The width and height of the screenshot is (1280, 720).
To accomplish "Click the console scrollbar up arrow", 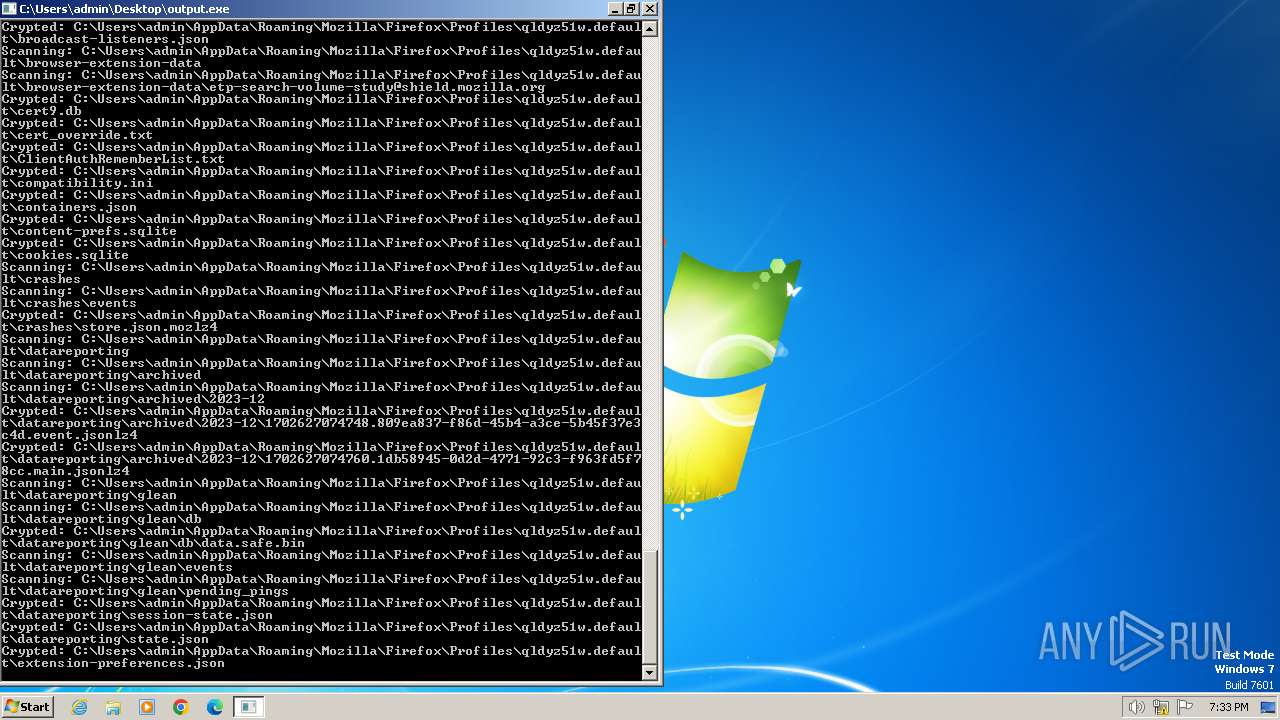I will (x=650, y=29).
